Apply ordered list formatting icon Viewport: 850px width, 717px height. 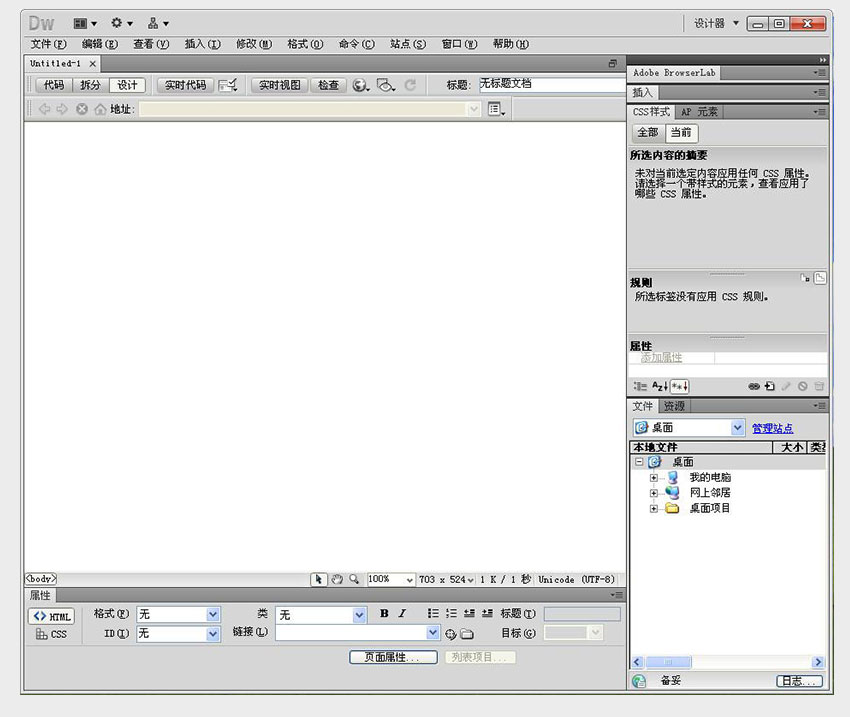451,613
